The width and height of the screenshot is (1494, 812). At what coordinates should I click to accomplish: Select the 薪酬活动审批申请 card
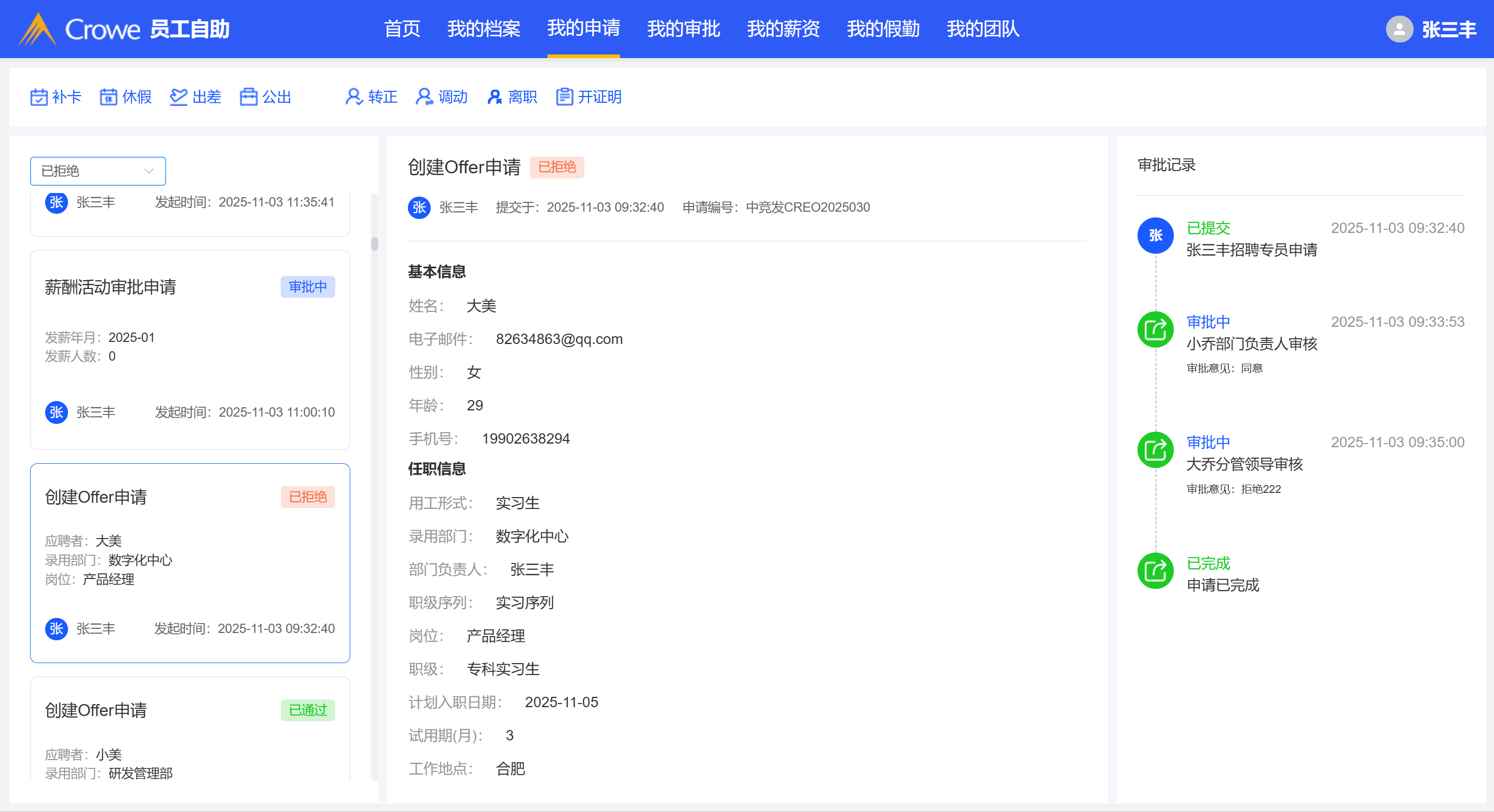[189, 350]
